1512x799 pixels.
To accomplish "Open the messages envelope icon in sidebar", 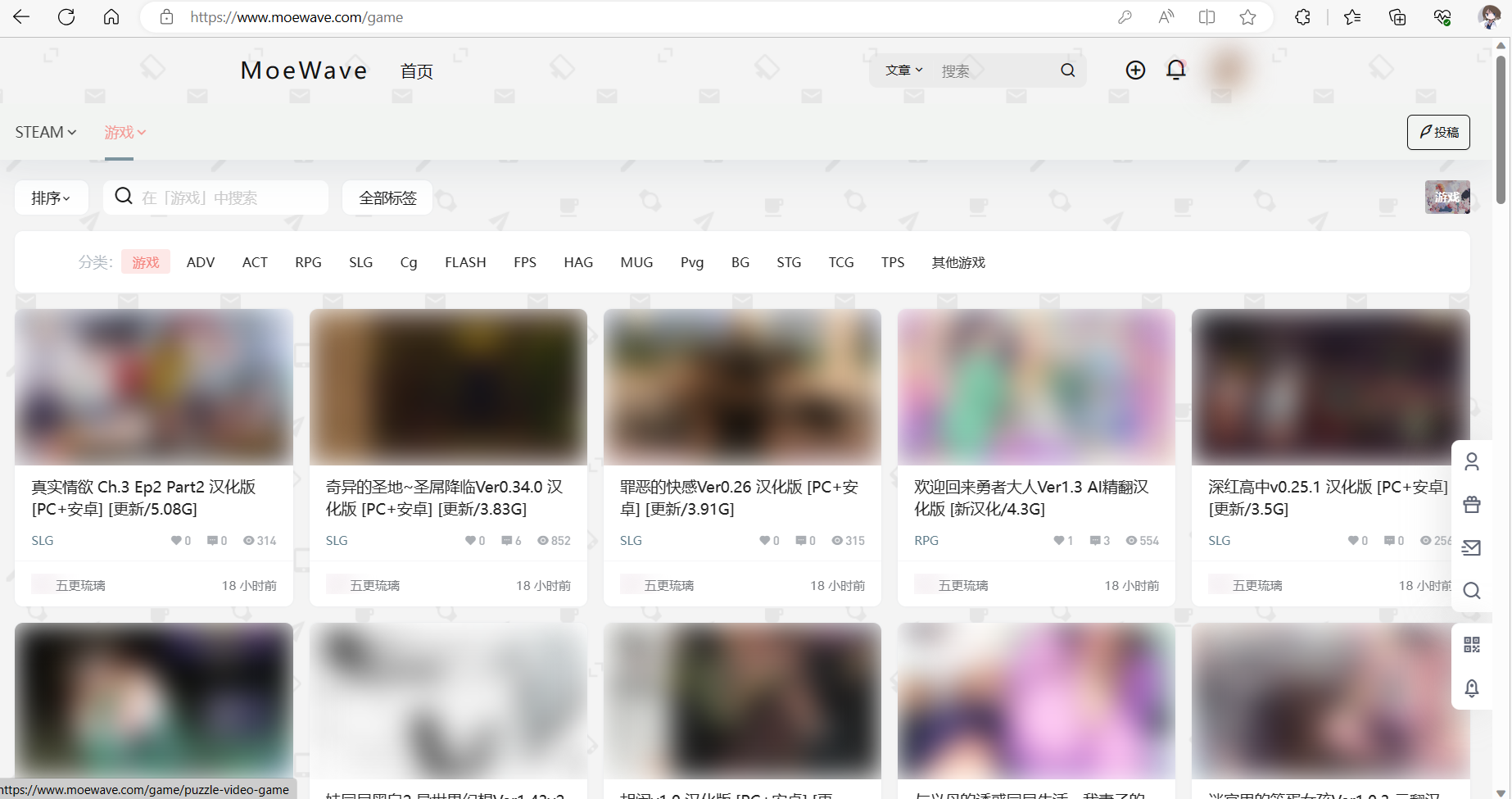I will click(x=1472, y=547).
